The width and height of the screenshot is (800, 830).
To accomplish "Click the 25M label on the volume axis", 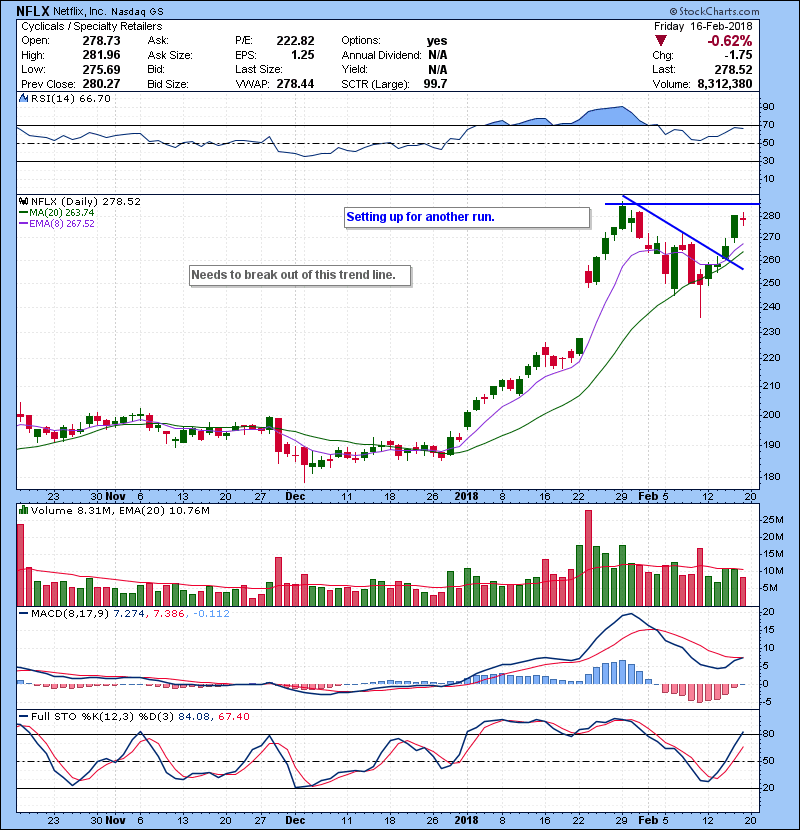I will click(773, 520).
